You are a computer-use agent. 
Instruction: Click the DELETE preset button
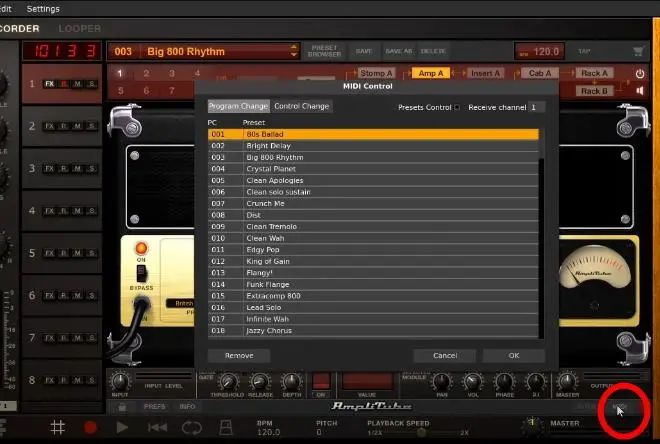click(433, 51)
